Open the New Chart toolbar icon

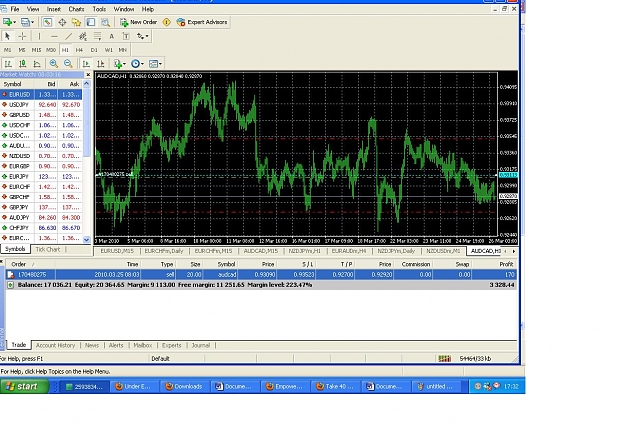click(x=8, y=22)
